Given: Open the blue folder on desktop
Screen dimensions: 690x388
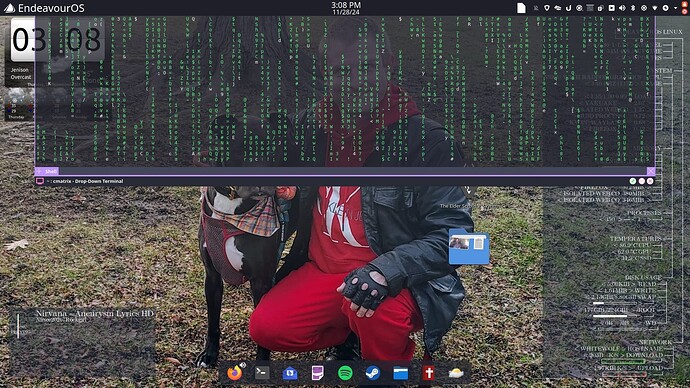Looking at the screenshot, I should (x=469, y=246).
